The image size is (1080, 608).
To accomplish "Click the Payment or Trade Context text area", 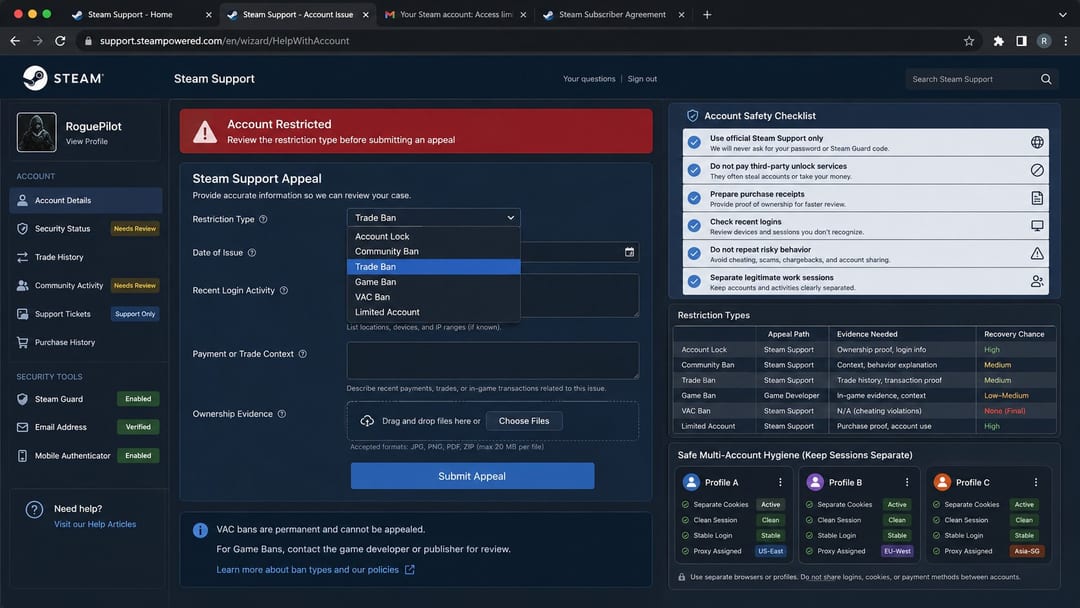I will coord(492,360).
